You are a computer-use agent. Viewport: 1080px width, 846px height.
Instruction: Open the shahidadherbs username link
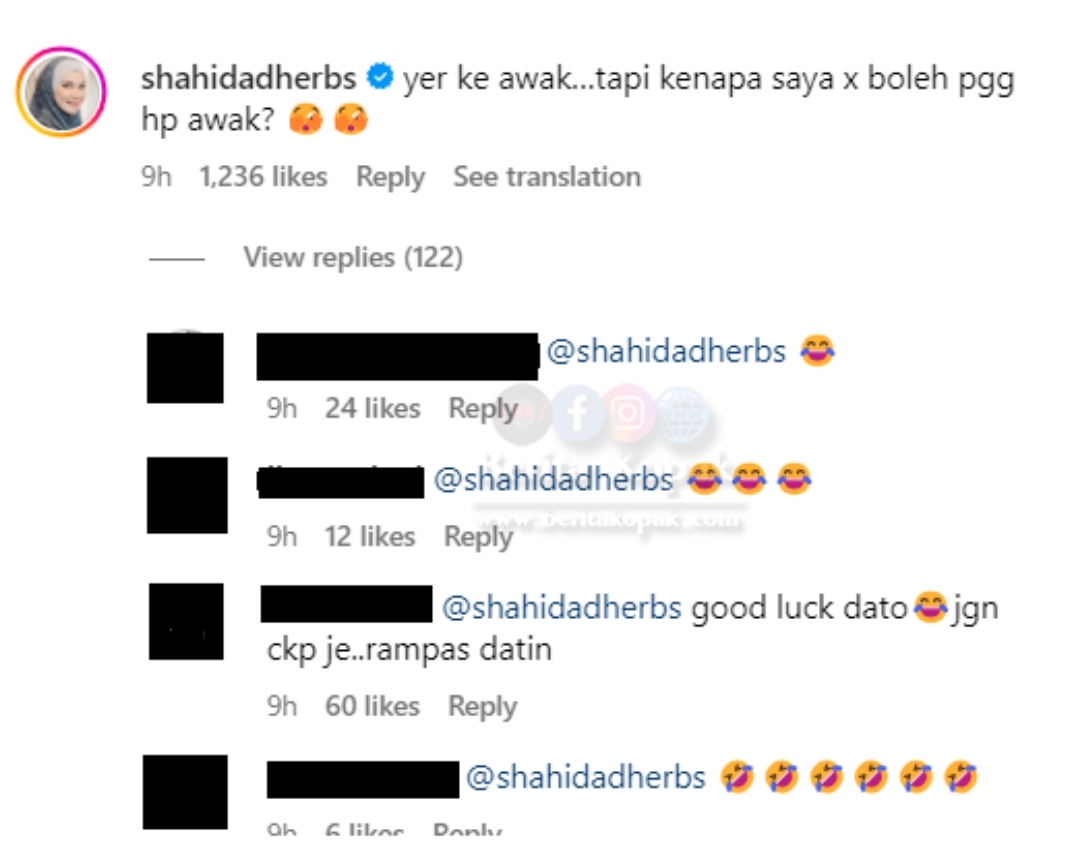pos(249,78)
